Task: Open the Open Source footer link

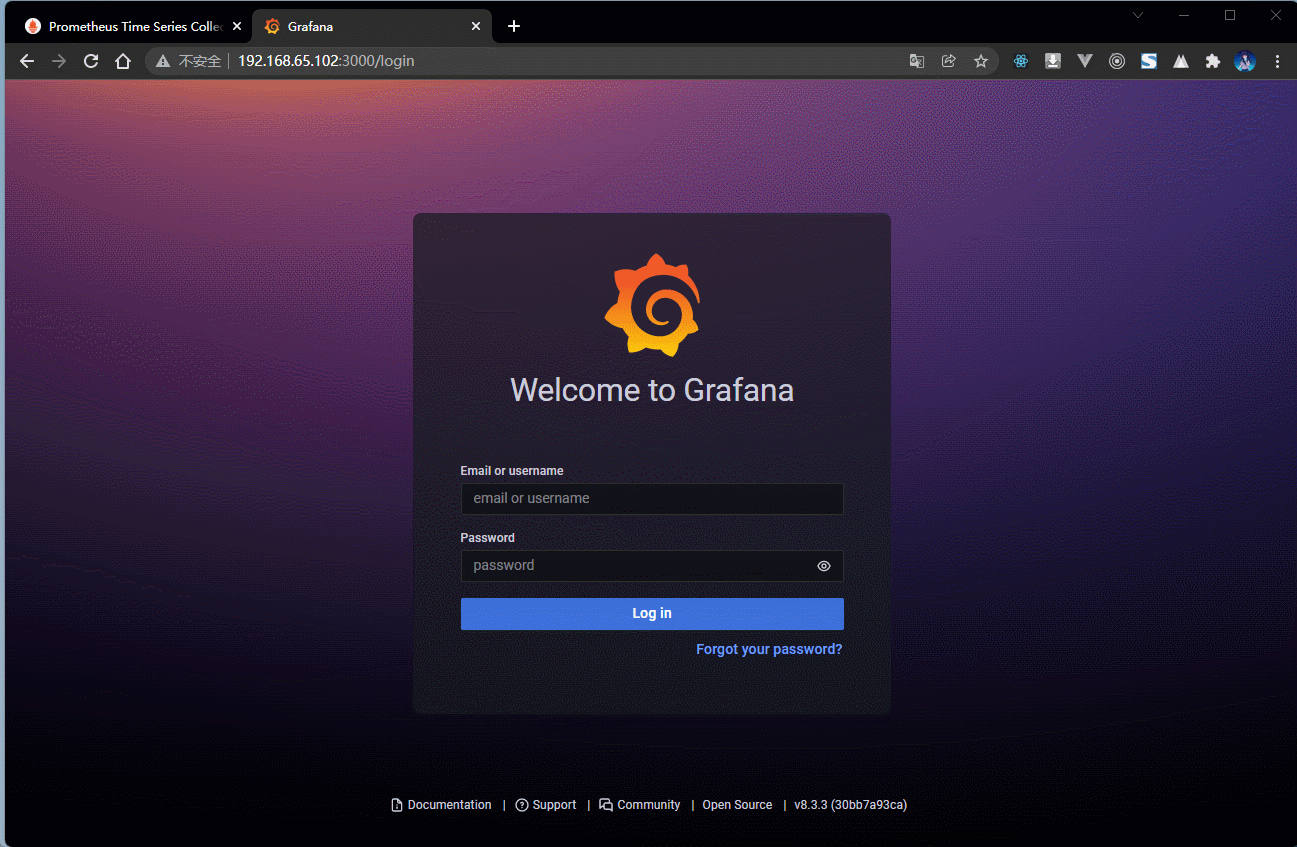Action: point(737,805)
